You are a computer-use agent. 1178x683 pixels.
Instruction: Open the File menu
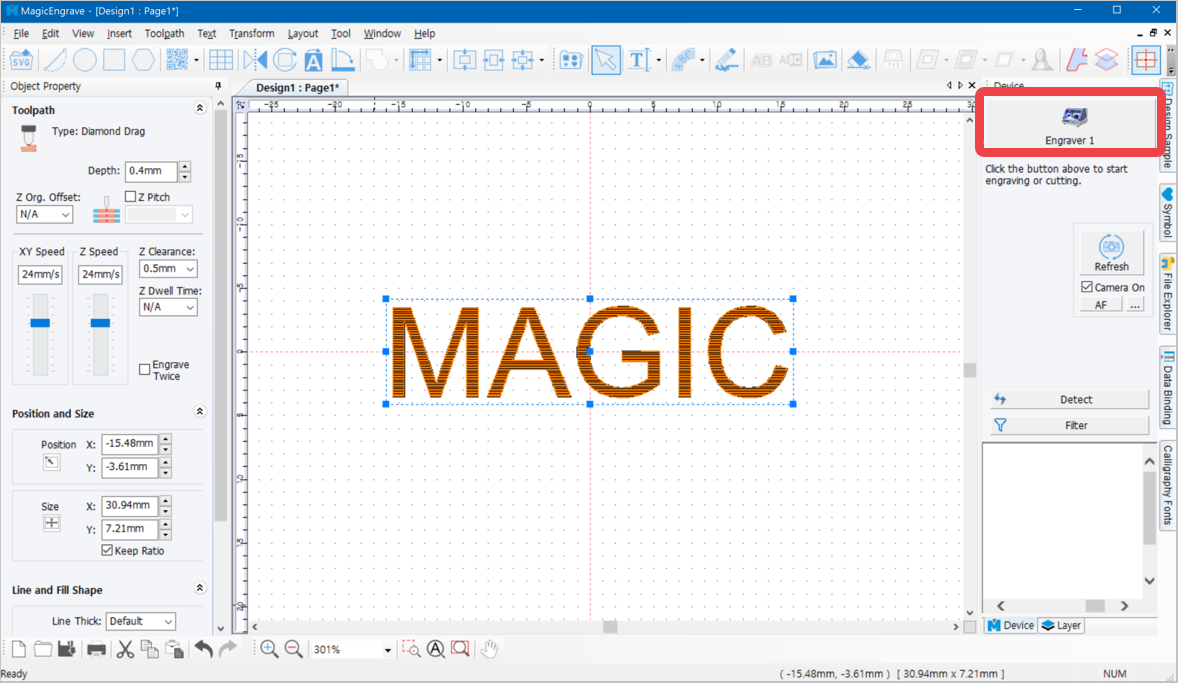click(21, 34)
